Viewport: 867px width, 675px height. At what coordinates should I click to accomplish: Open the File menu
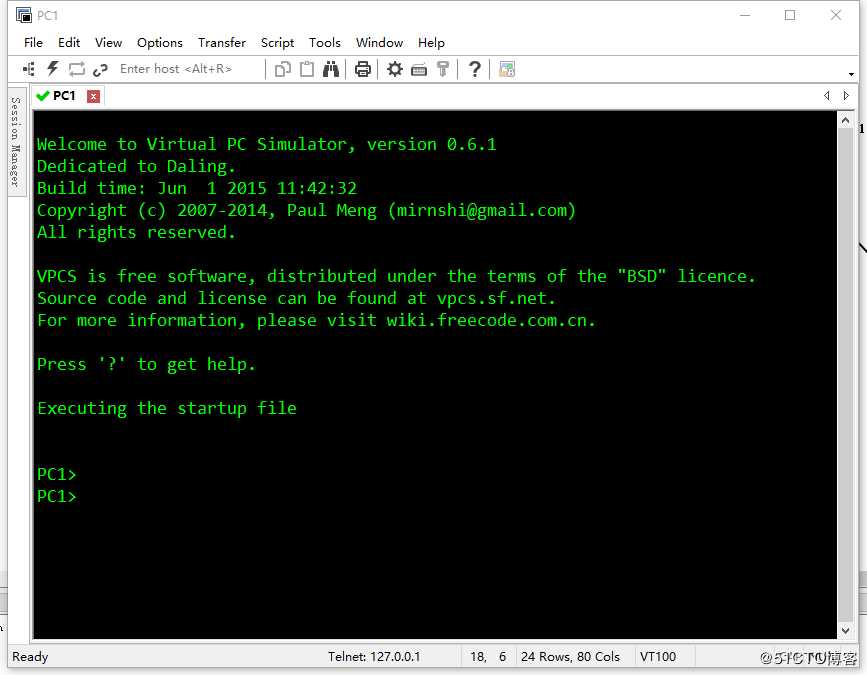click(33, 43)
